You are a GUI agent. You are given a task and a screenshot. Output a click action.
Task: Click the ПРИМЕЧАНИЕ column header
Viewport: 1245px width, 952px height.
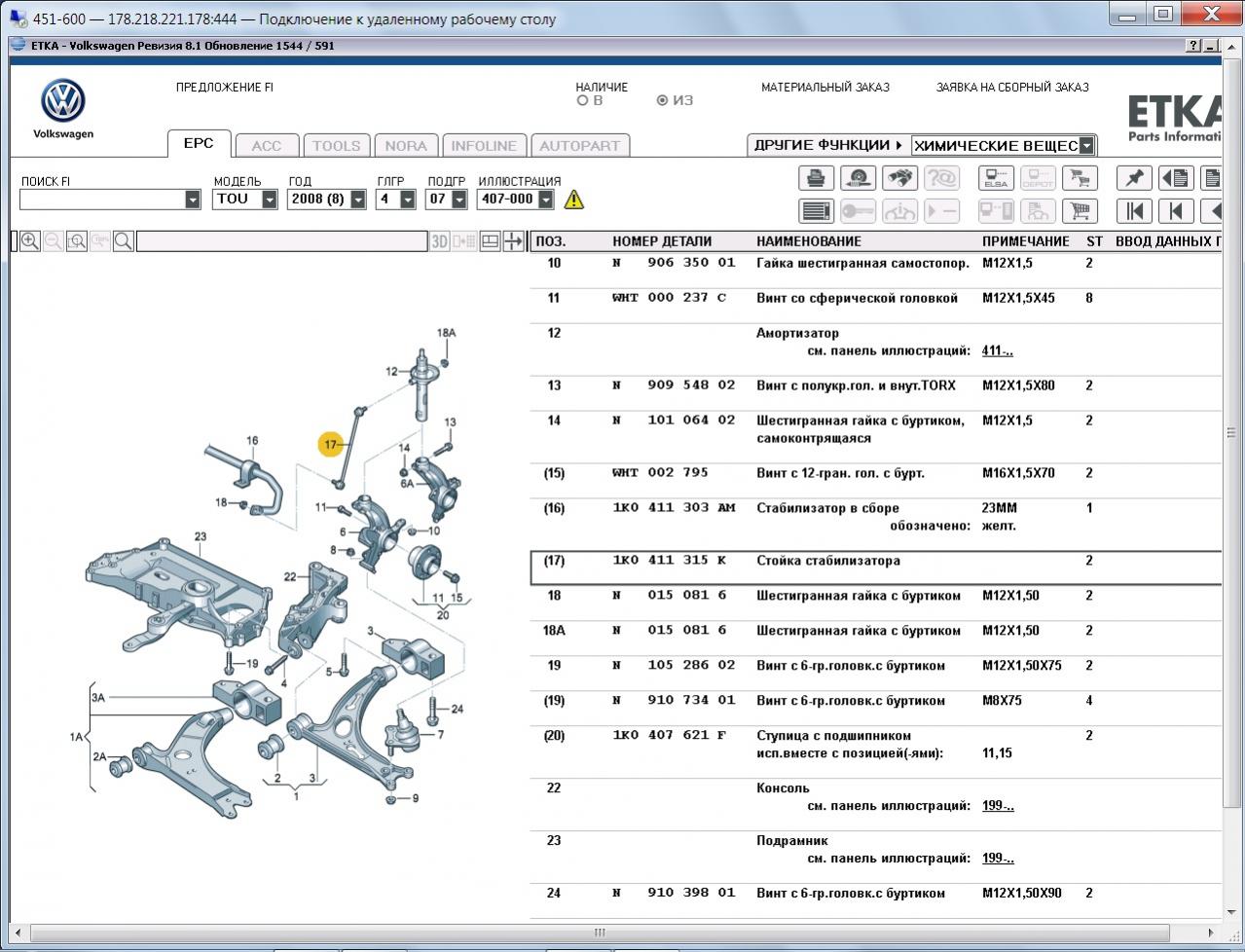point(1026,241)
